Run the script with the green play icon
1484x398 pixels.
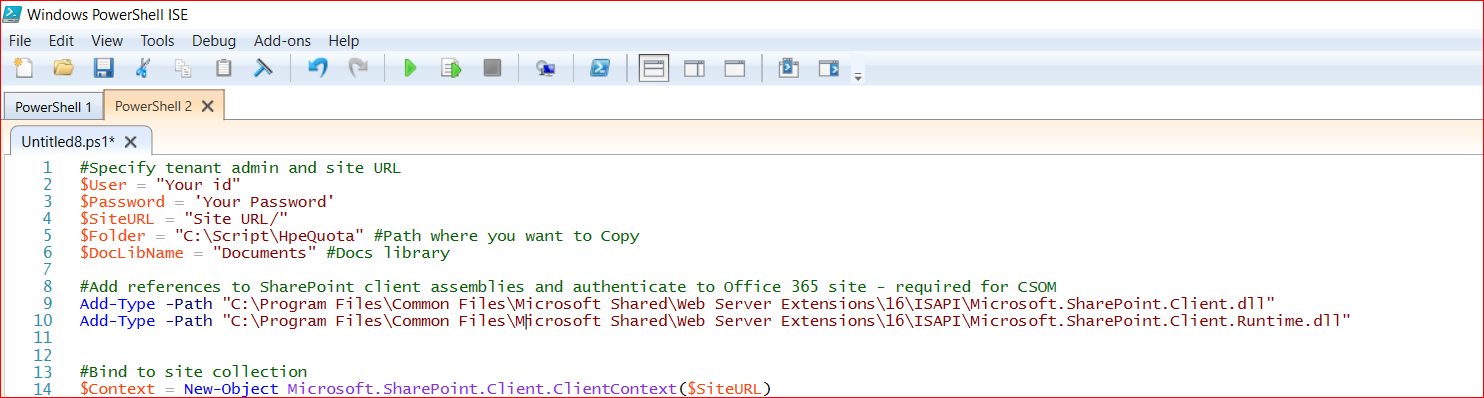(x=410, y=69)
